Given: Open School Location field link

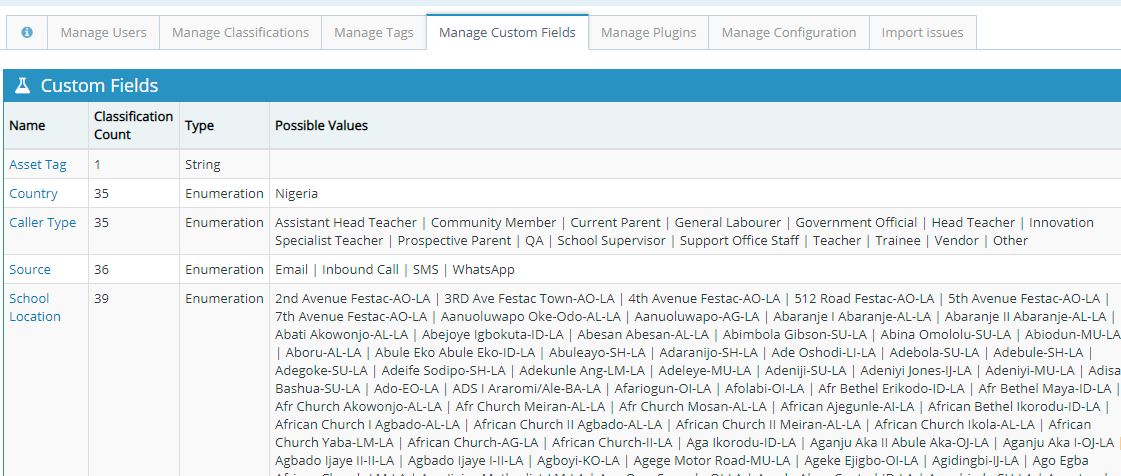Looking at the screenshot, I should click(x=35, y=307).
